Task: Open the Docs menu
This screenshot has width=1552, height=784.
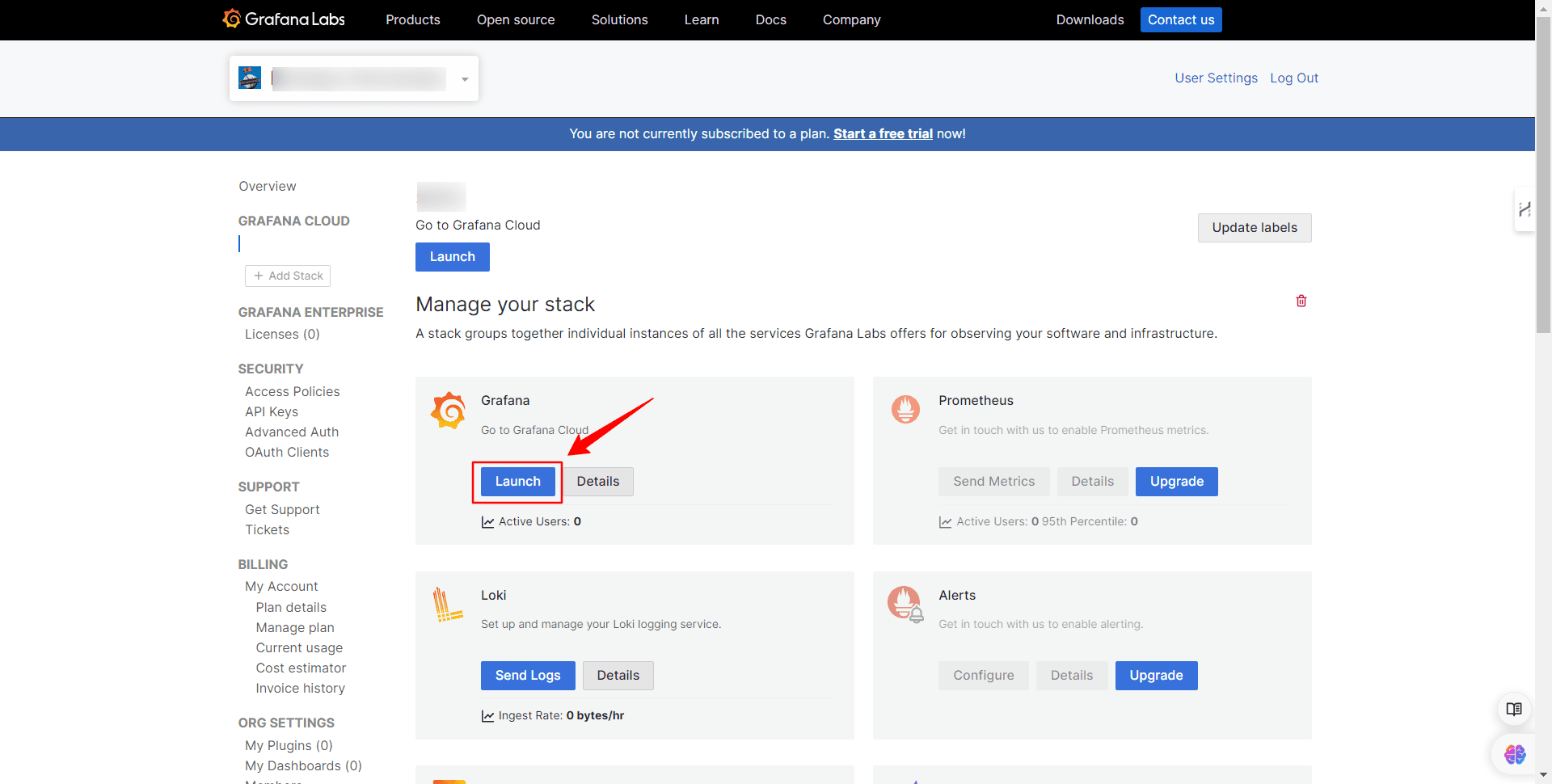Action: (x=771, y=19)
